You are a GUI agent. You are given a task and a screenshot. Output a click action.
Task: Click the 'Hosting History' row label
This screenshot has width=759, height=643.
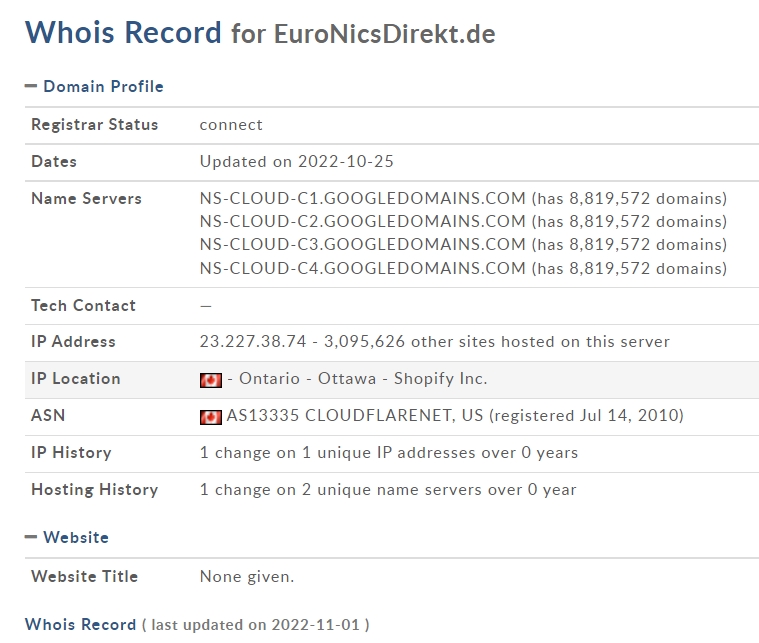(95, 490)
